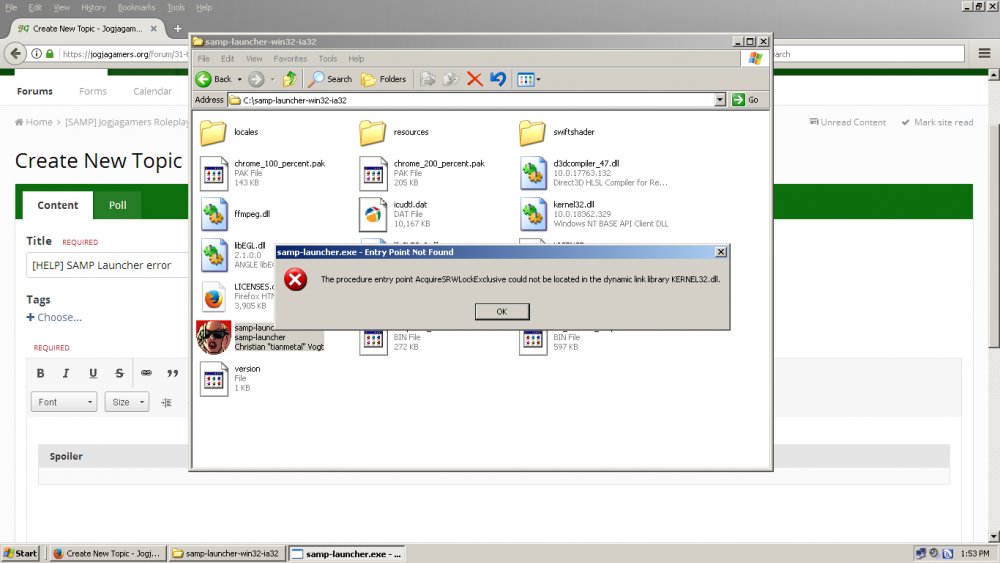Open the Explorer View menu
Image resolution: width=1000 pixels, height=563 pixels.
[254, 59]
